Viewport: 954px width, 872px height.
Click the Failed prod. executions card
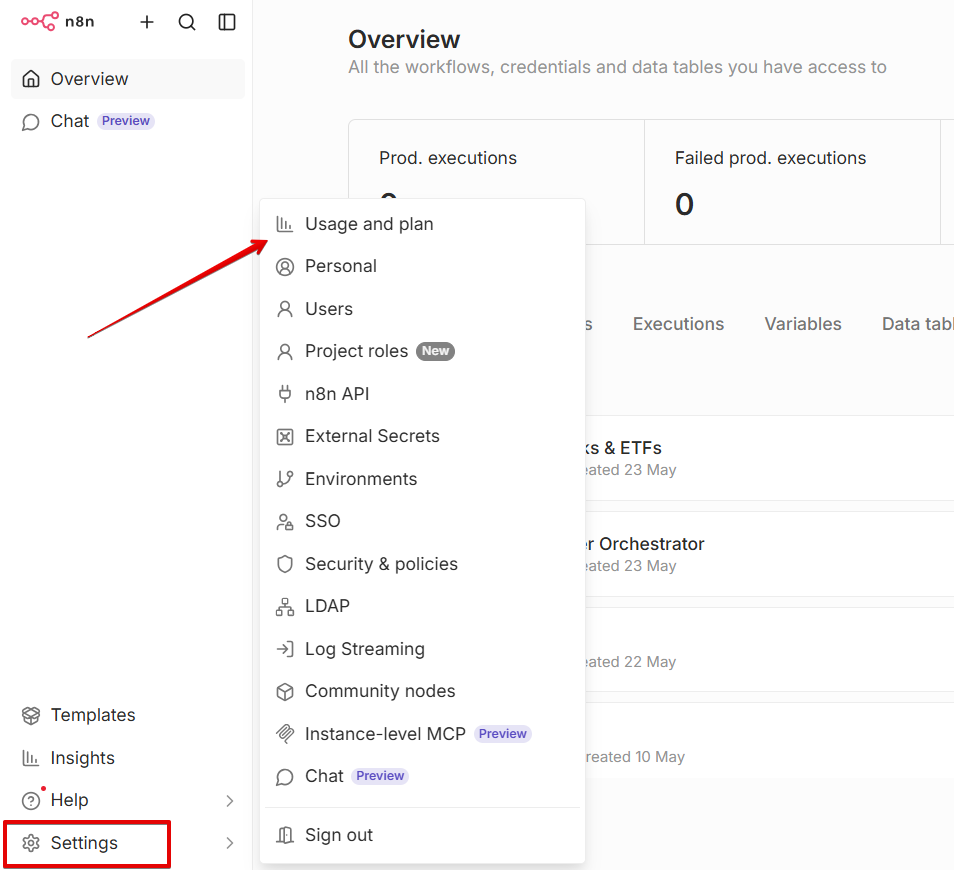(792, 183)
